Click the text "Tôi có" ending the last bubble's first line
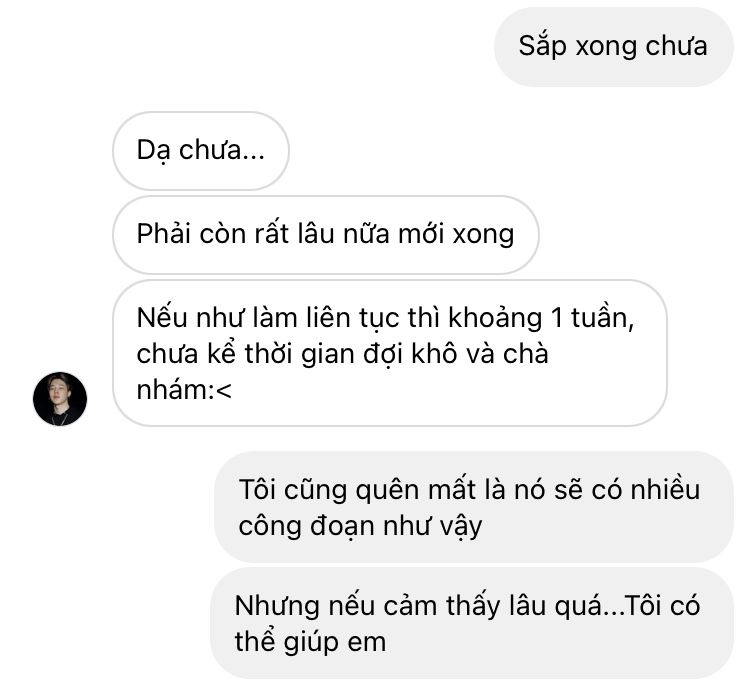 click(662, 606)
